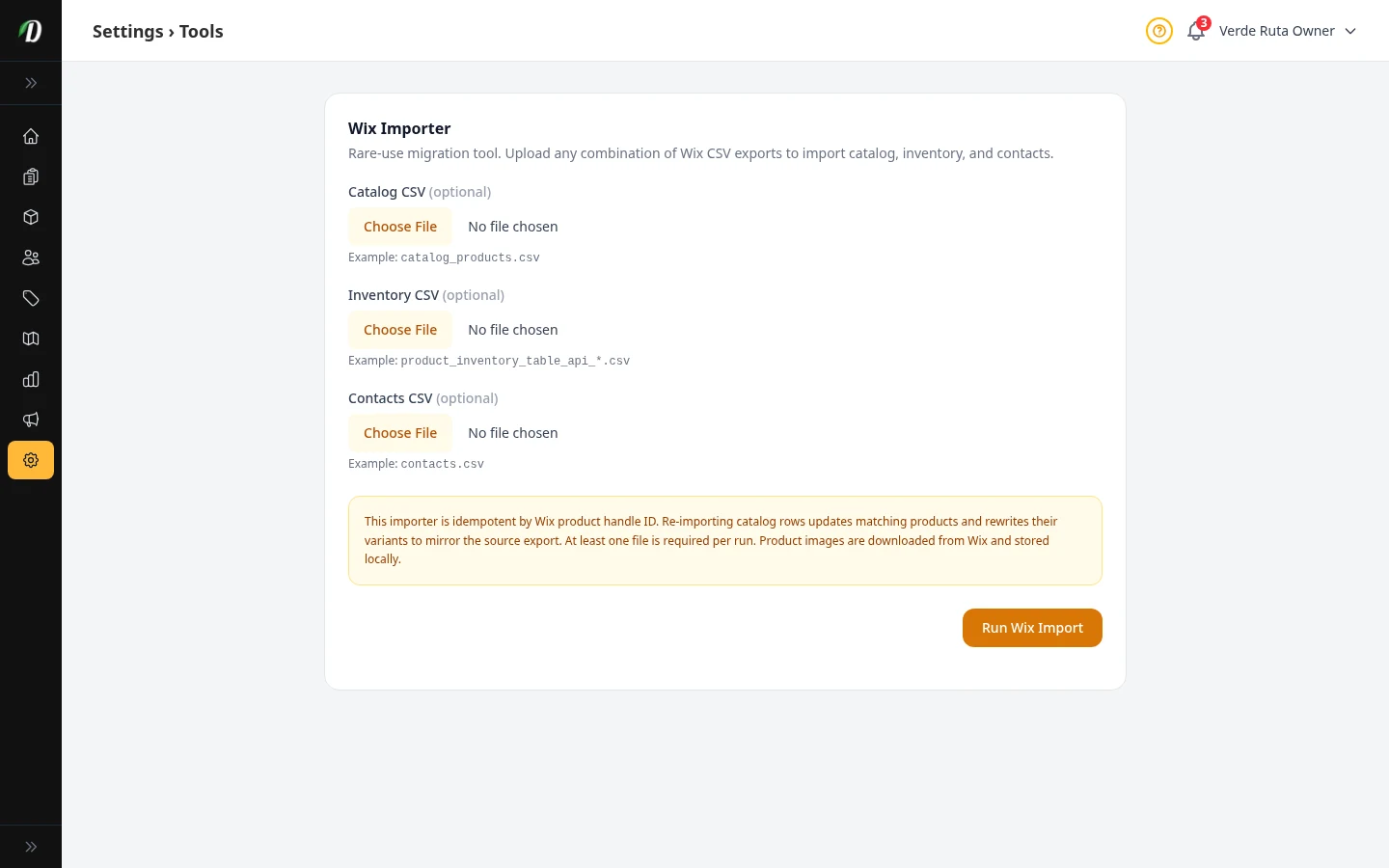The width and height of the screenshot is (1389, 868).
Task: Choose a file for Contacts CSV
Action: click(x=400, y=433)
